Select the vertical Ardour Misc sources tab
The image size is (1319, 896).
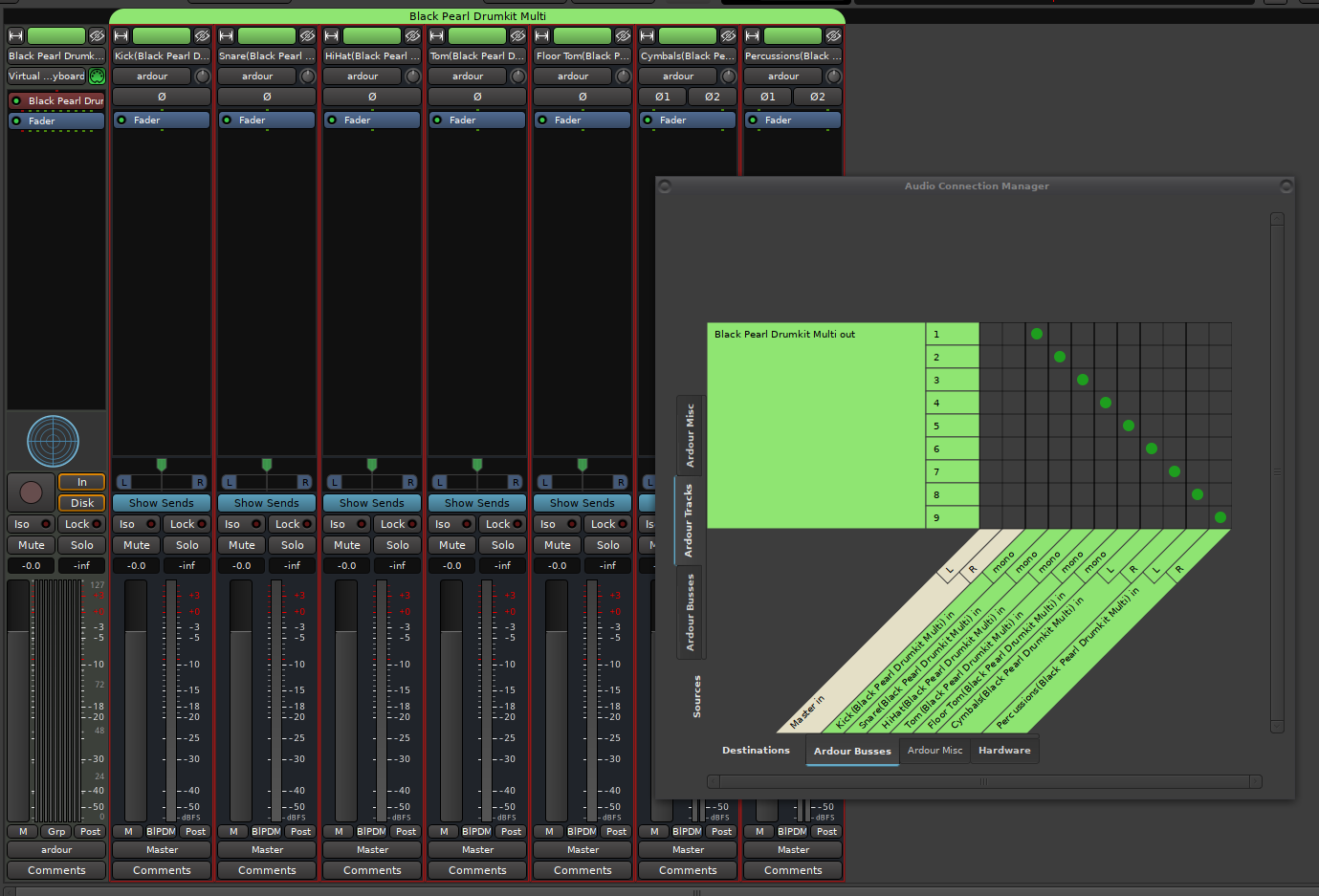690,436
